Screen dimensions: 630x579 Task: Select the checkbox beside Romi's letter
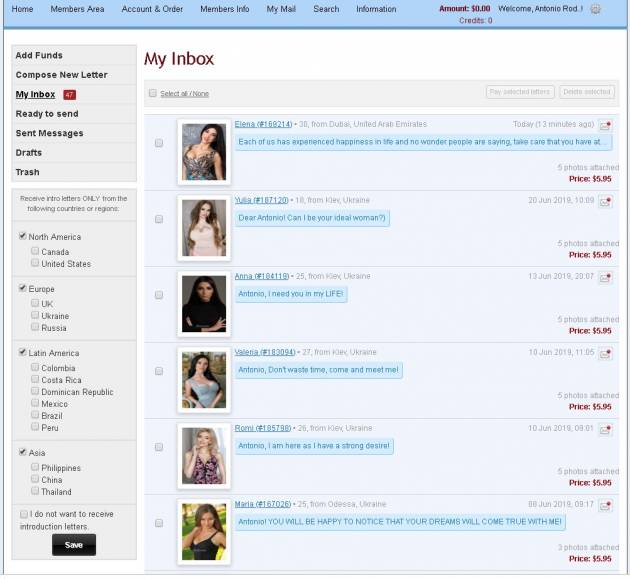click(159, 447)
